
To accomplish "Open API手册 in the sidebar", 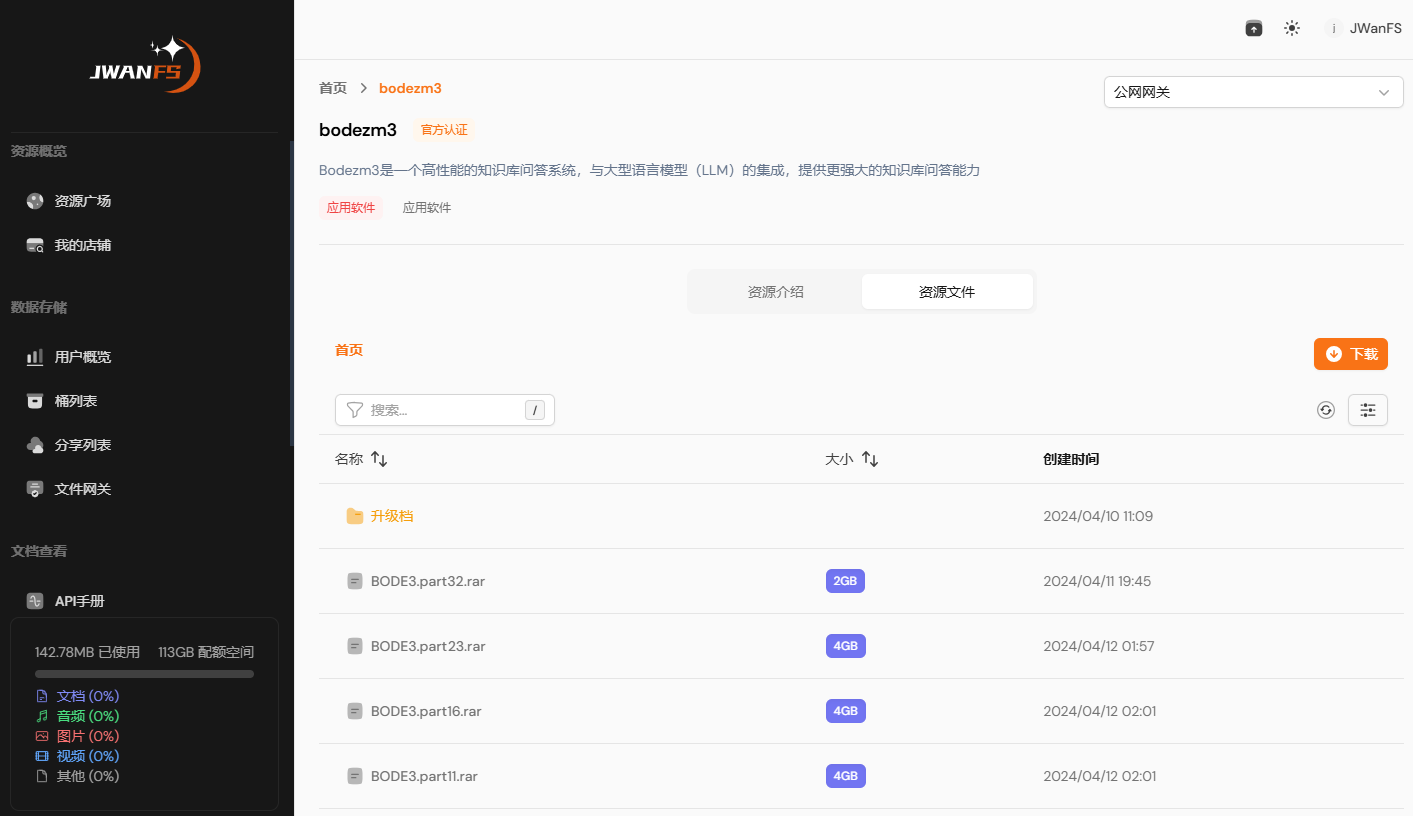I will (x=80, y=601).
